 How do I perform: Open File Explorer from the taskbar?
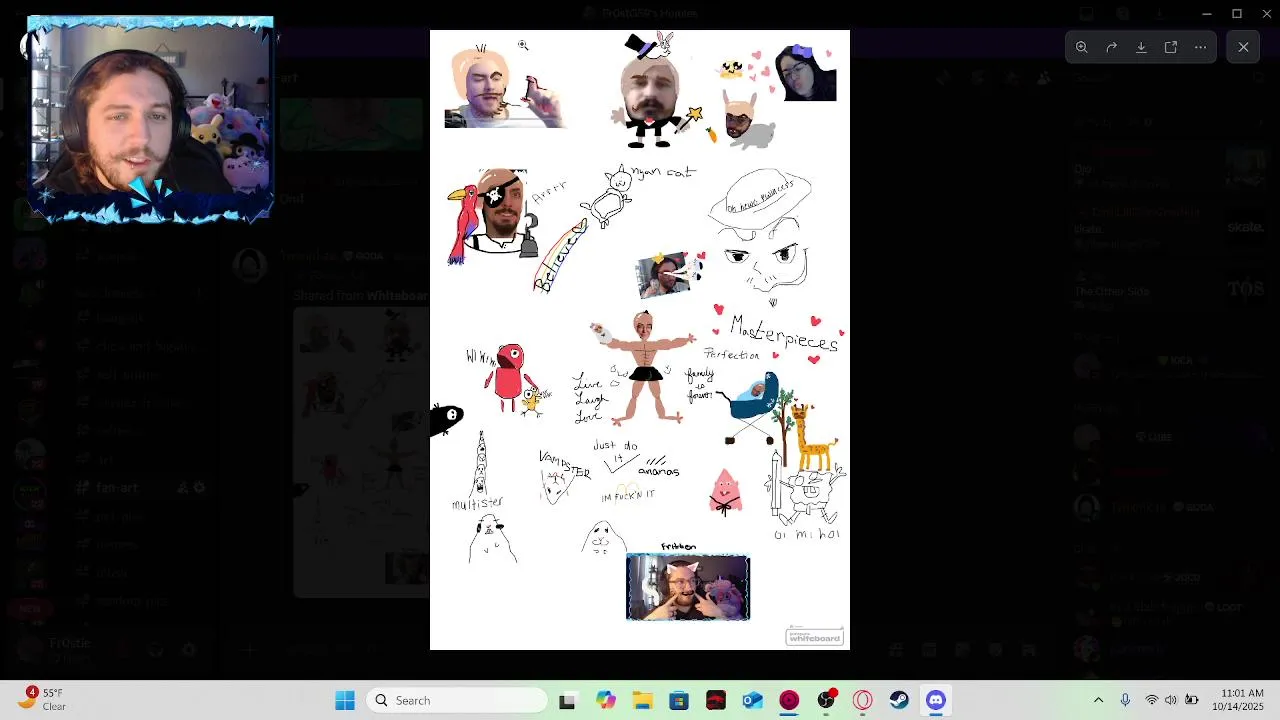[642, 700]
